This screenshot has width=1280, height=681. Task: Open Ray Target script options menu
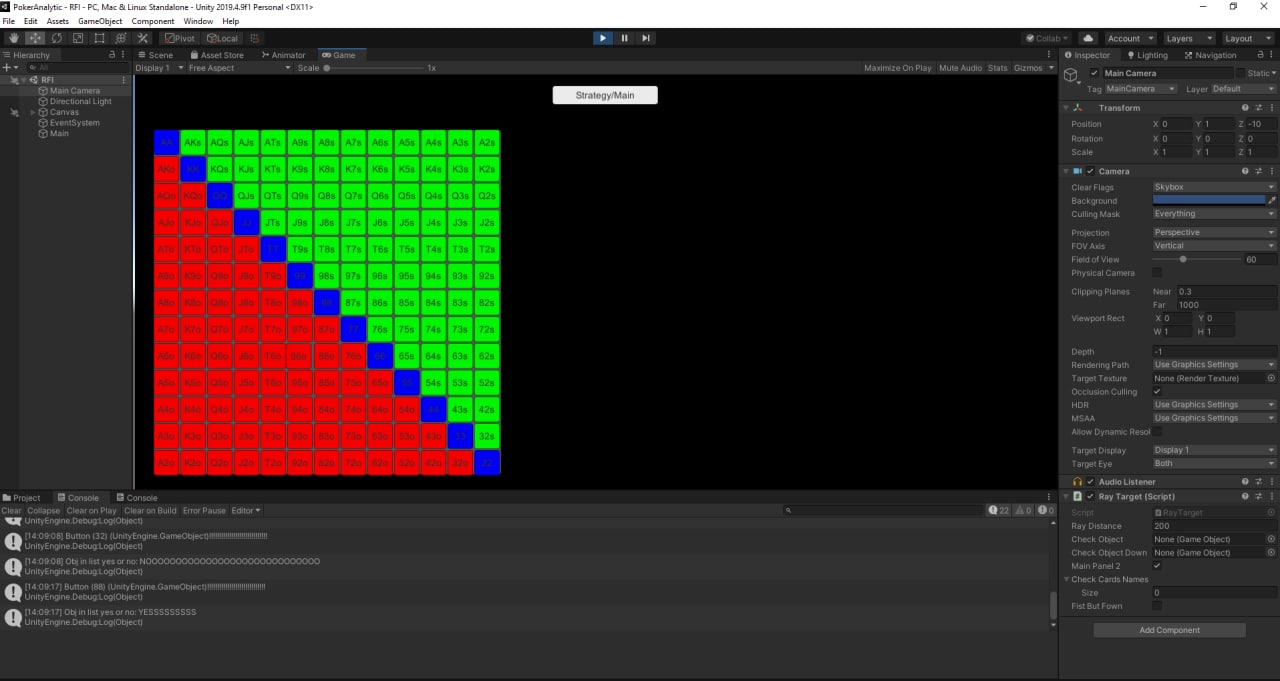tap(1271, 496)
